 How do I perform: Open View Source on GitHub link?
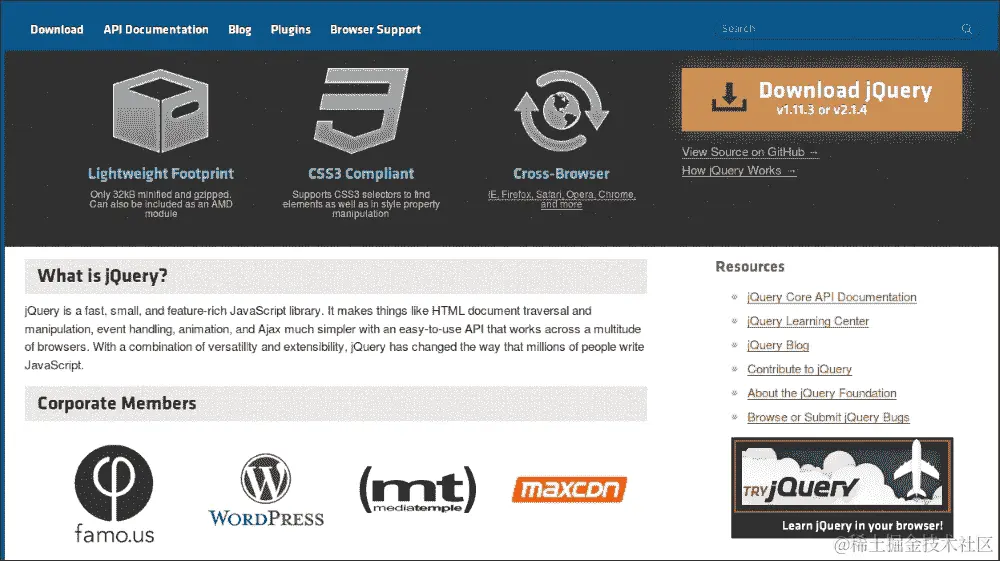click(750, 152)
